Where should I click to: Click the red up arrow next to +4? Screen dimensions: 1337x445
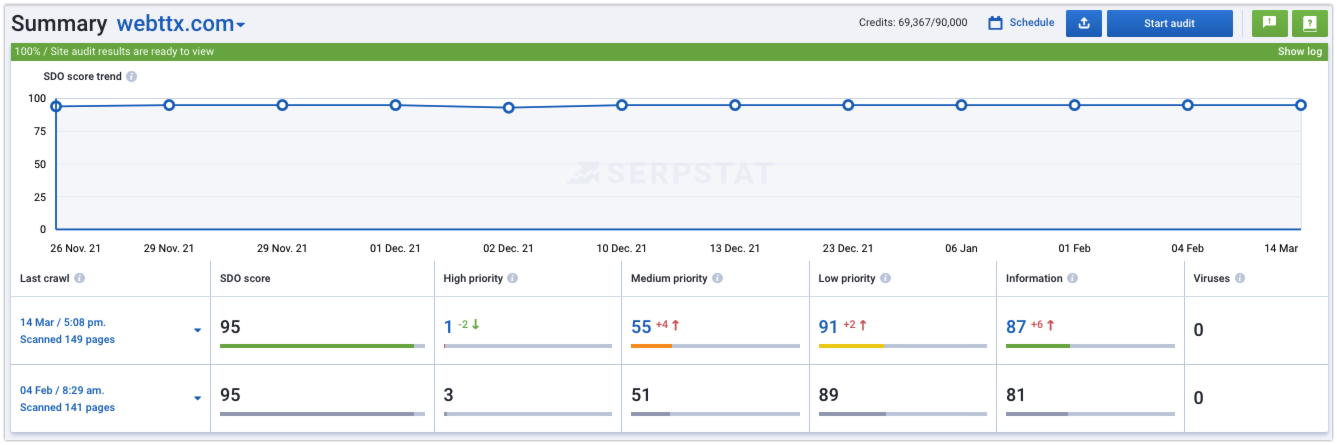tap(676, 325)
